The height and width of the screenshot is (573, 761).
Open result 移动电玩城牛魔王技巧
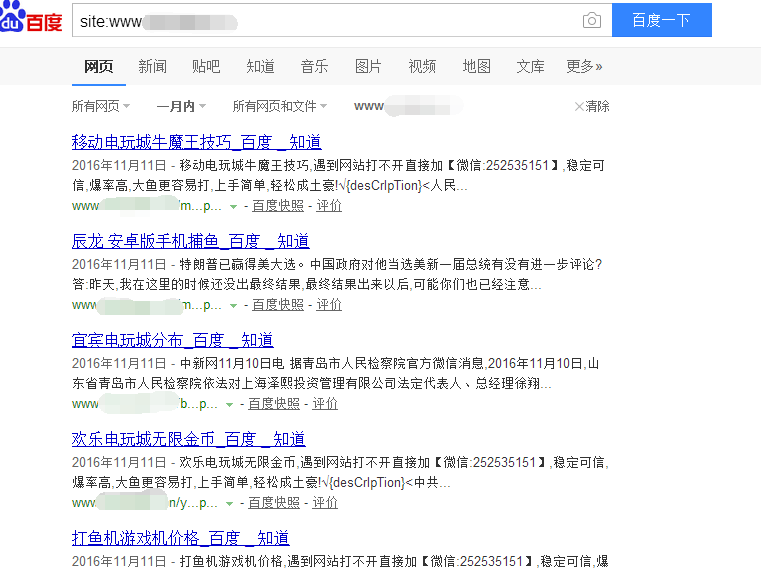point(196,142)
